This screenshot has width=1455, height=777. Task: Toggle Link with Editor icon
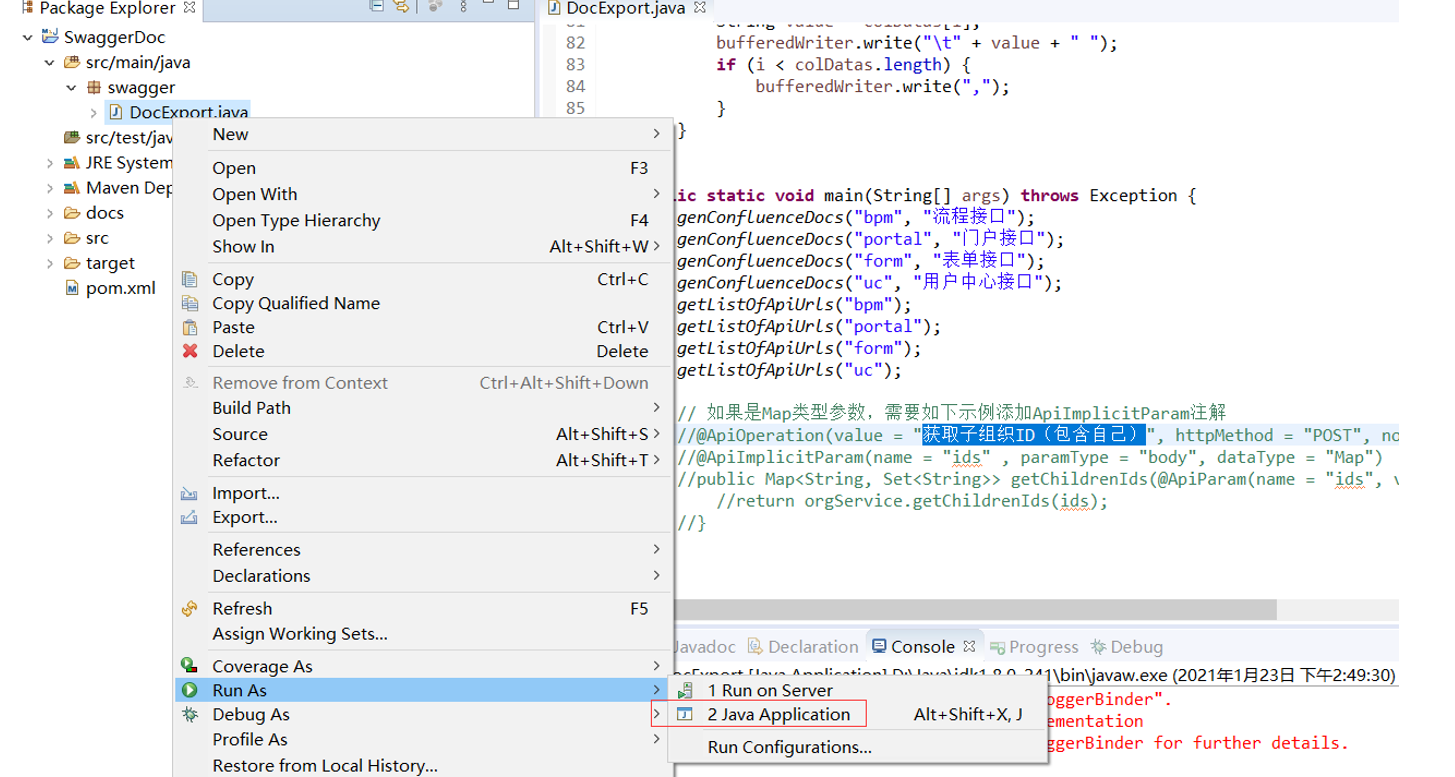(401, 8)
